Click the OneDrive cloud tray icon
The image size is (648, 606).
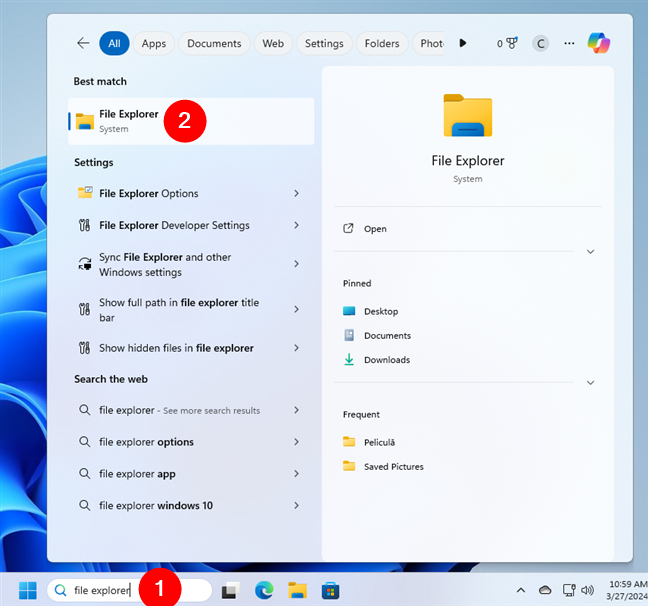pos(545,590)
